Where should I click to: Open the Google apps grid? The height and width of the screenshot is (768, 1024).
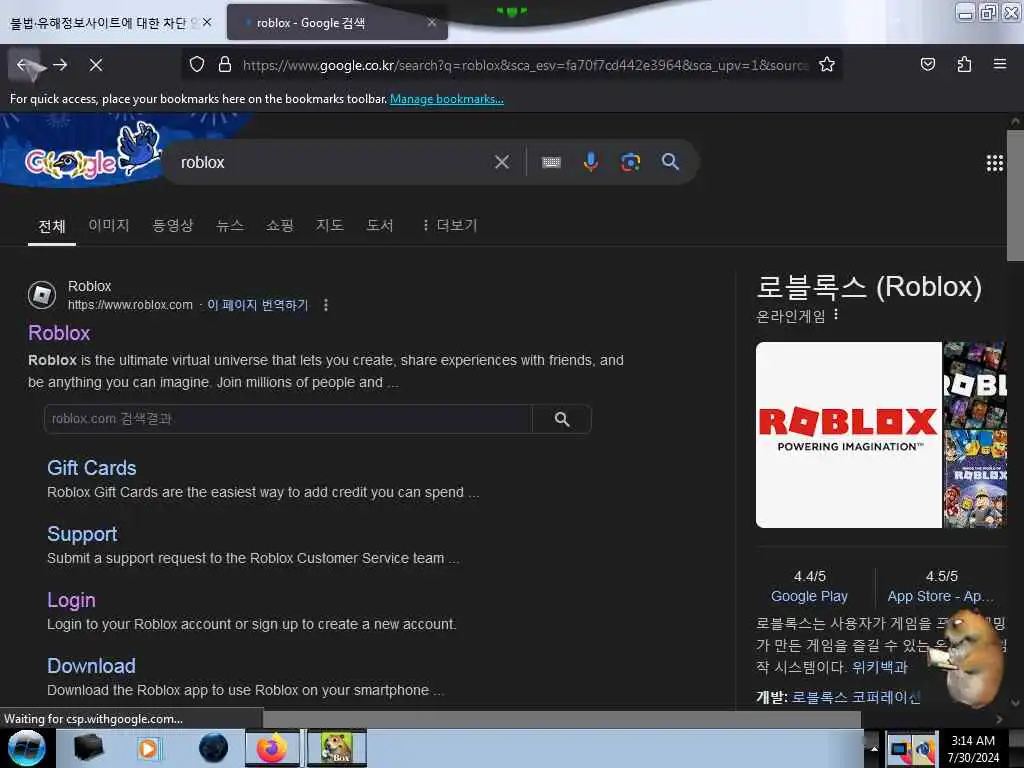(x=994, y=163)
